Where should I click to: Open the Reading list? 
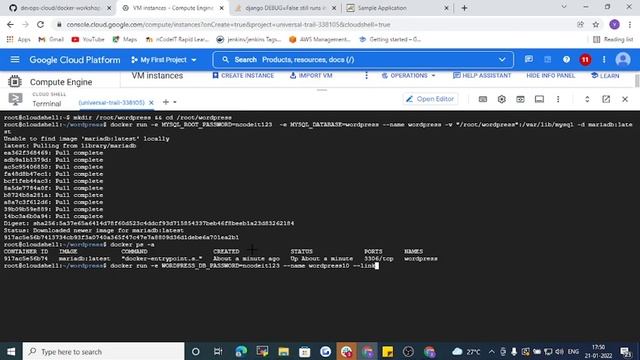613,39
